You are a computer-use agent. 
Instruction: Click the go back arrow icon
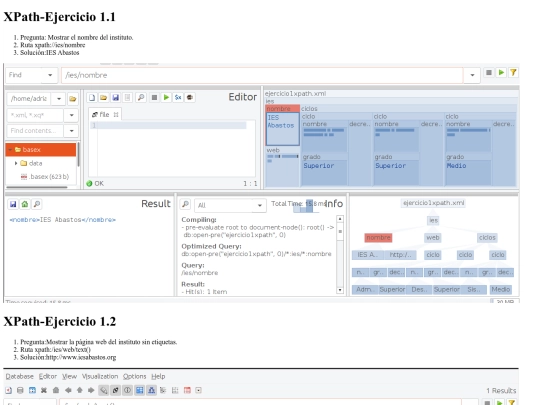(x=68, y=390)
